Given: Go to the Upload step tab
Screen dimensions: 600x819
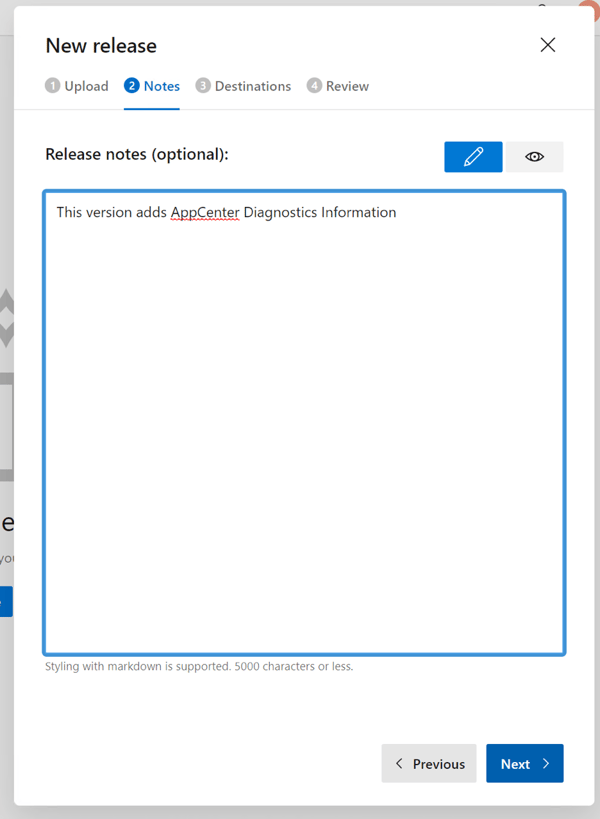Looking at the screenshot, I should pos(77,86).
